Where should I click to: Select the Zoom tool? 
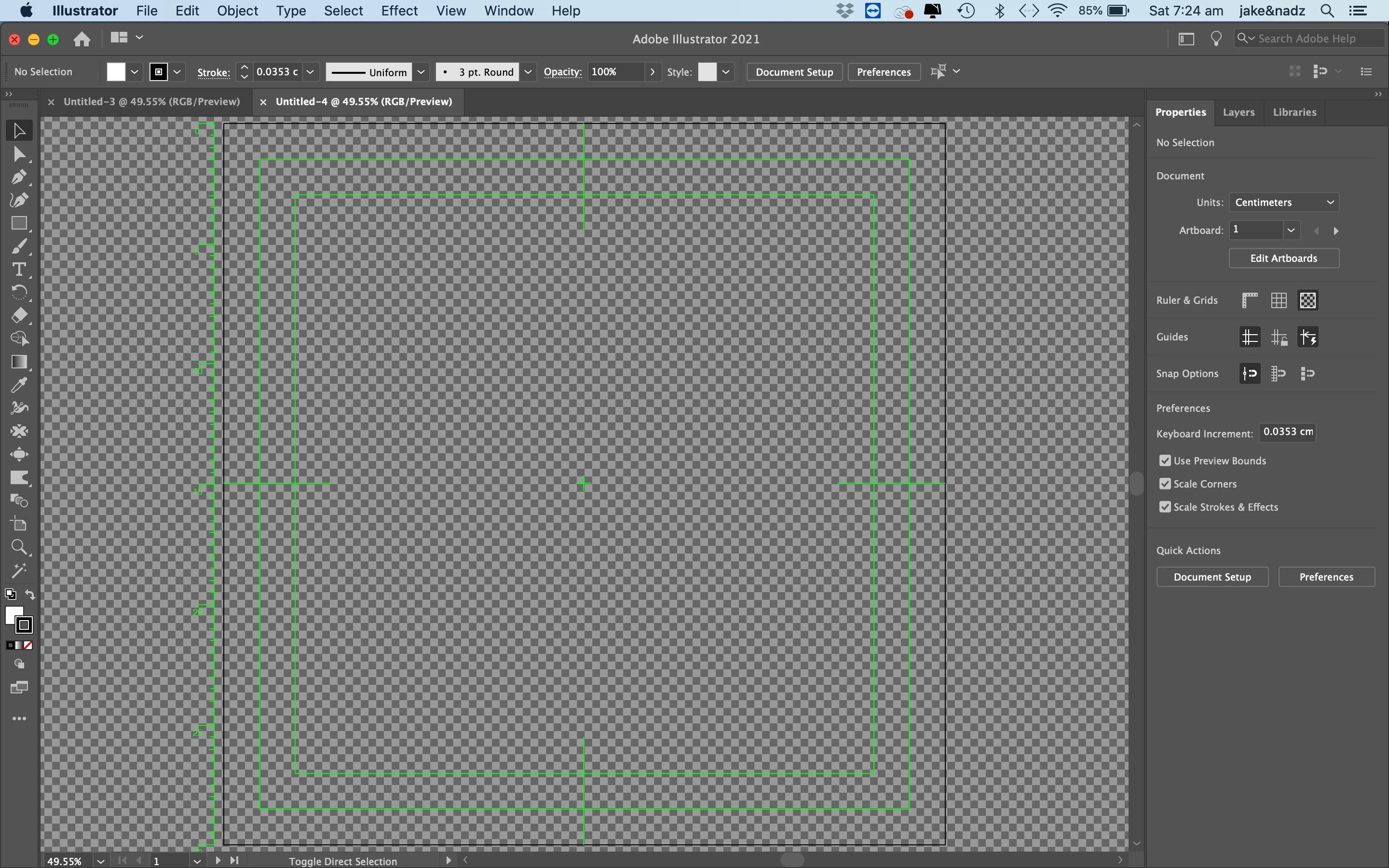(18, 546)
